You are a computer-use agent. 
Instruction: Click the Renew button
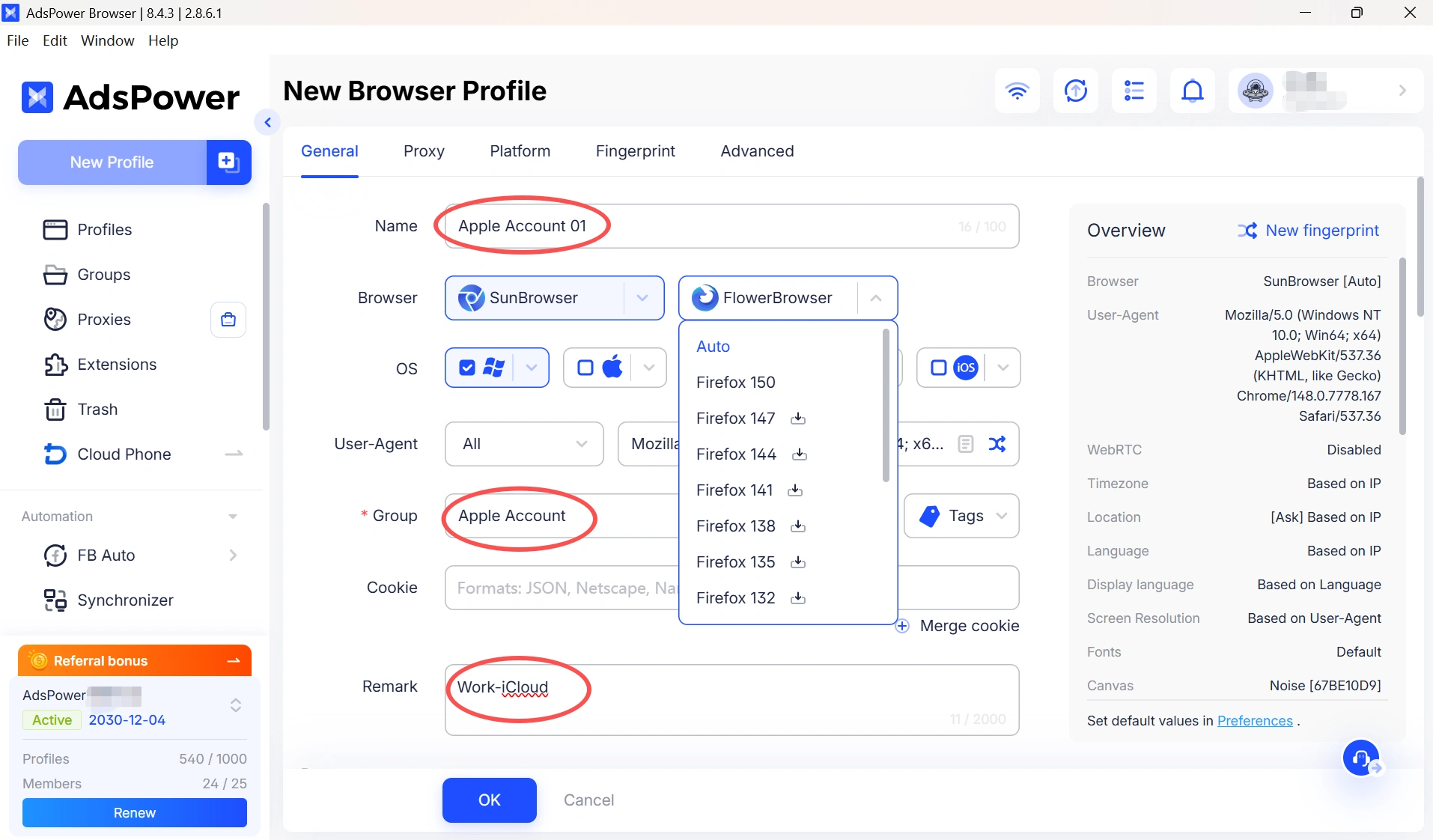(x=135, y=813)
